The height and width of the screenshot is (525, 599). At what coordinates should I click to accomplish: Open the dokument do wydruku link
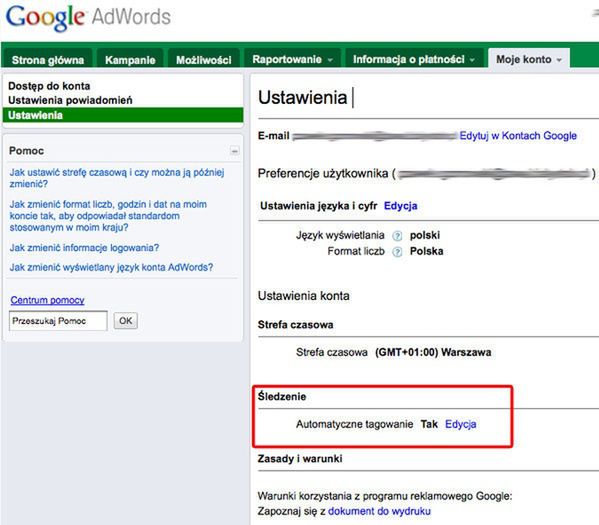click(x=379, y=511)
